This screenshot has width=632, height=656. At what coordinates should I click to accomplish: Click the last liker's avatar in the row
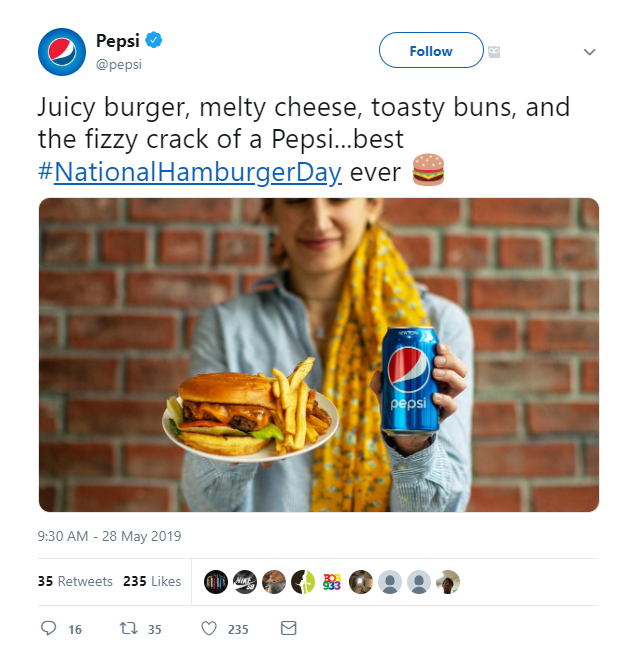click(x=449, y=582)
